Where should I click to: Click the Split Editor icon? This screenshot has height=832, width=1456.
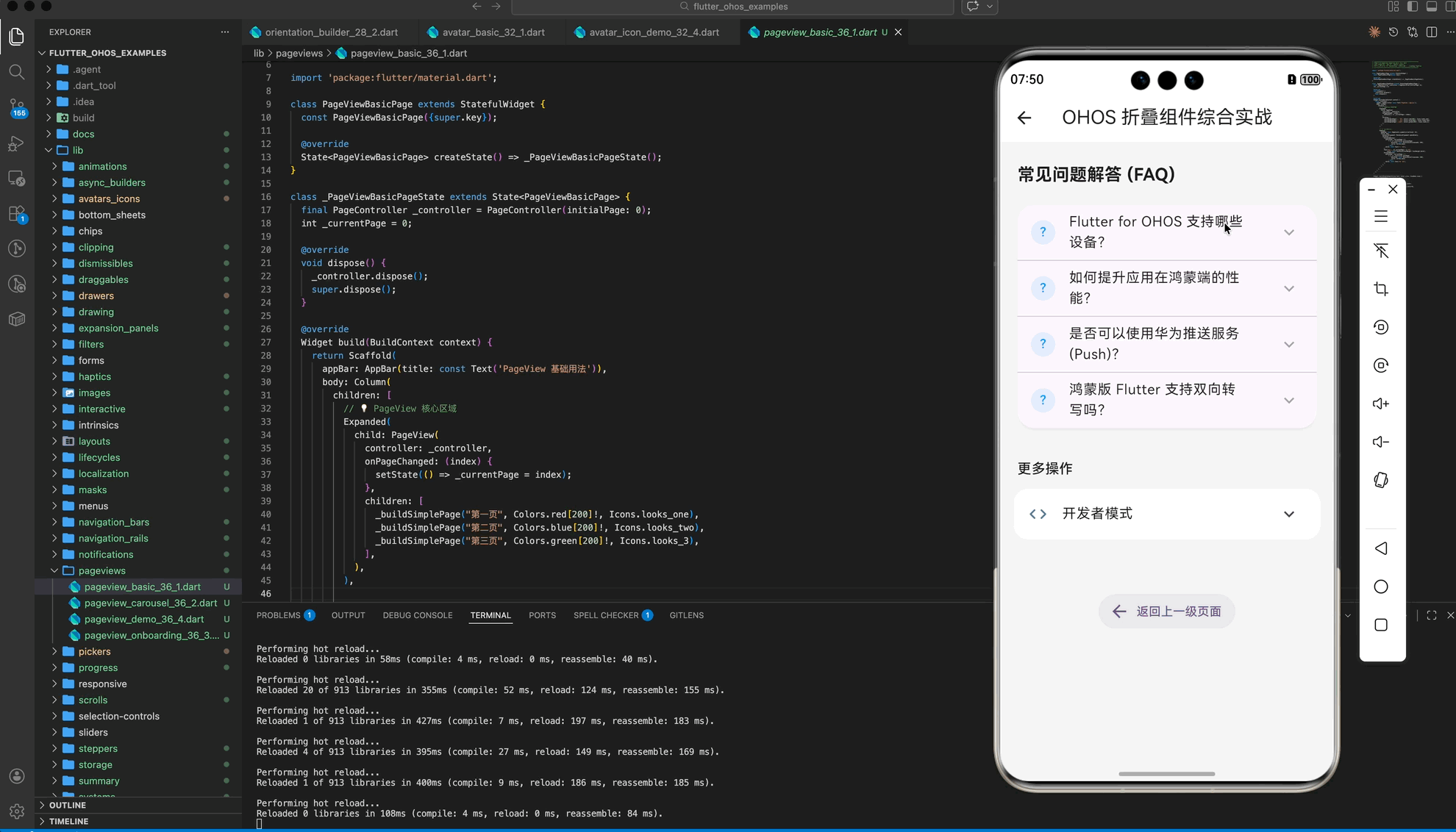point(1430,32)
